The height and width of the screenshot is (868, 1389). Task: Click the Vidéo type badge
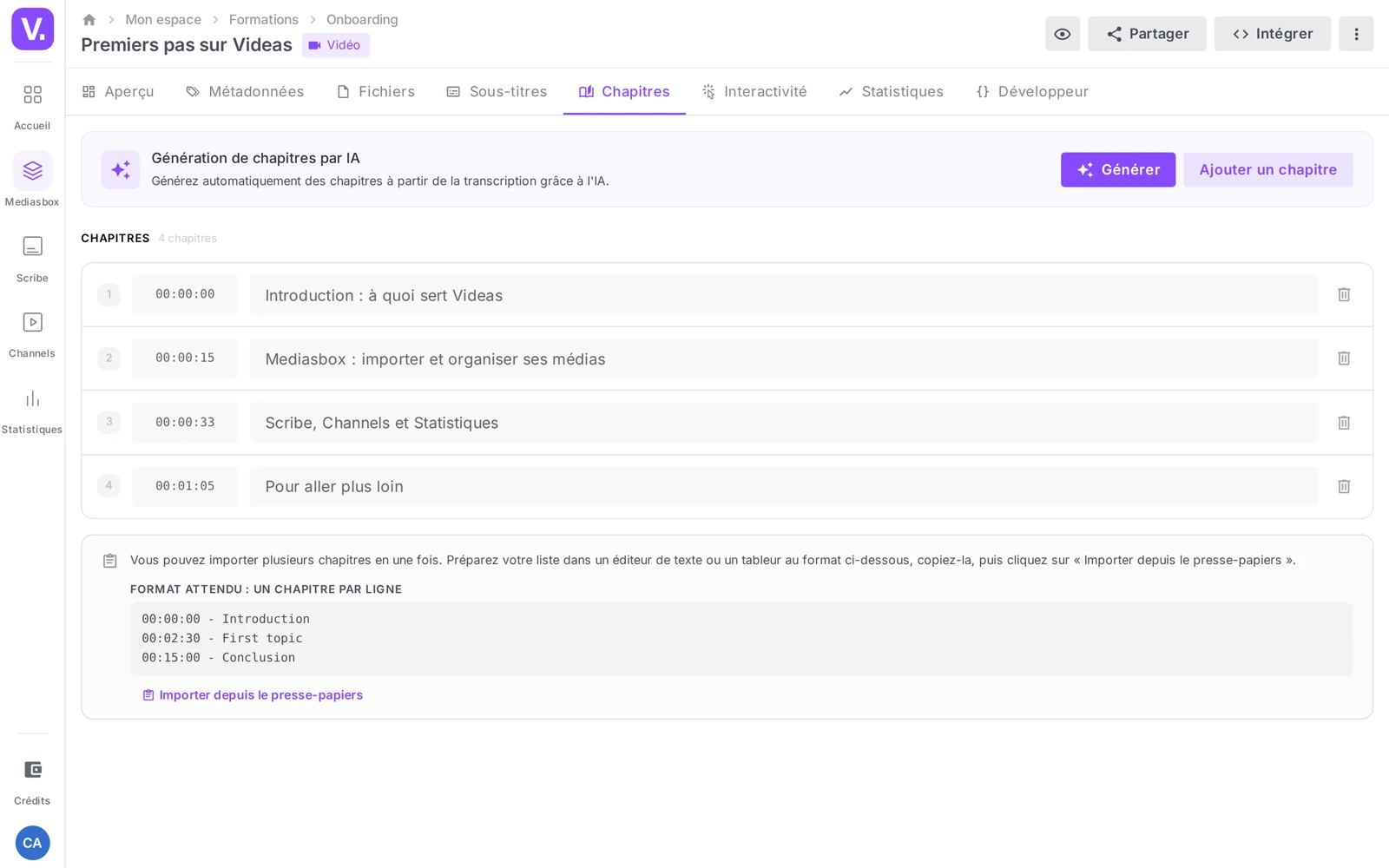(336, 45)
